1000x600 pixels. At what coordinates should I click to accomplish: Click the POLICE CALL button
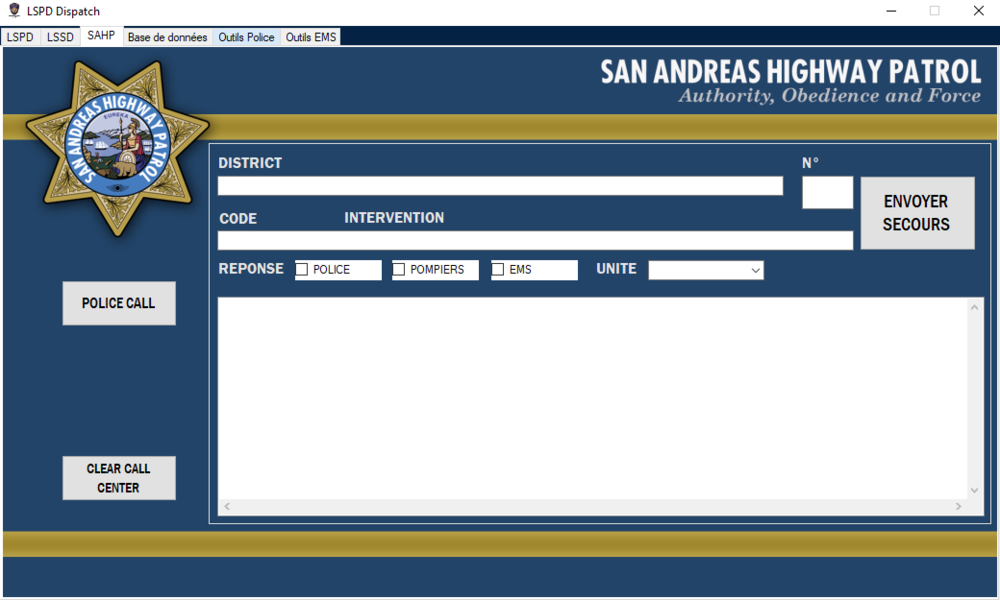click(x=118, y=303)
